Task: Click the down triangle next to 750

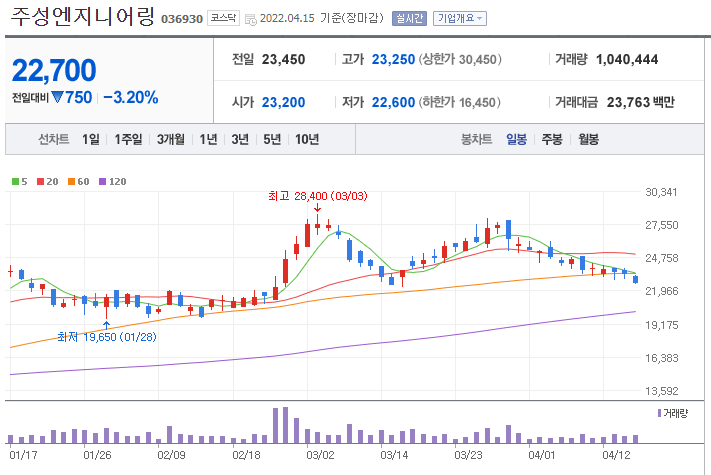Action: [57, 97]
